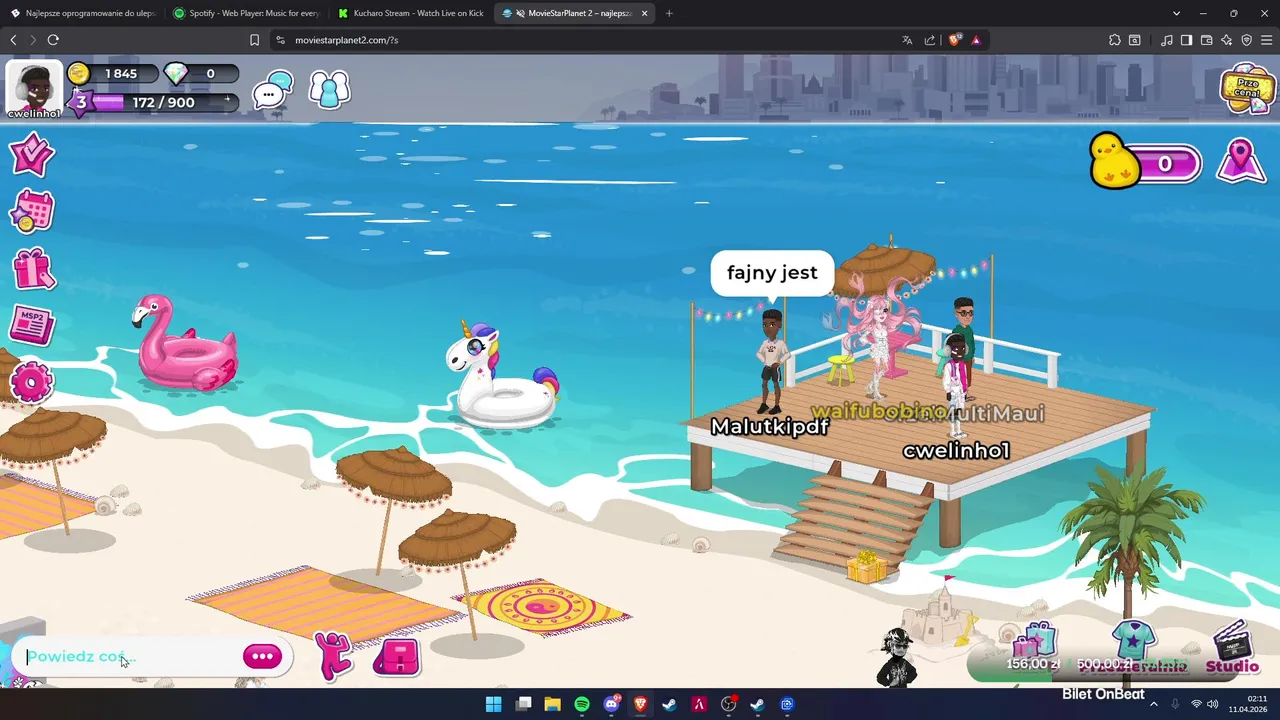Open the teal t-shirt wardrobe icon
Image resolution: width=1280 pixels, height=720 pixels.
[x=1133, y=641]
